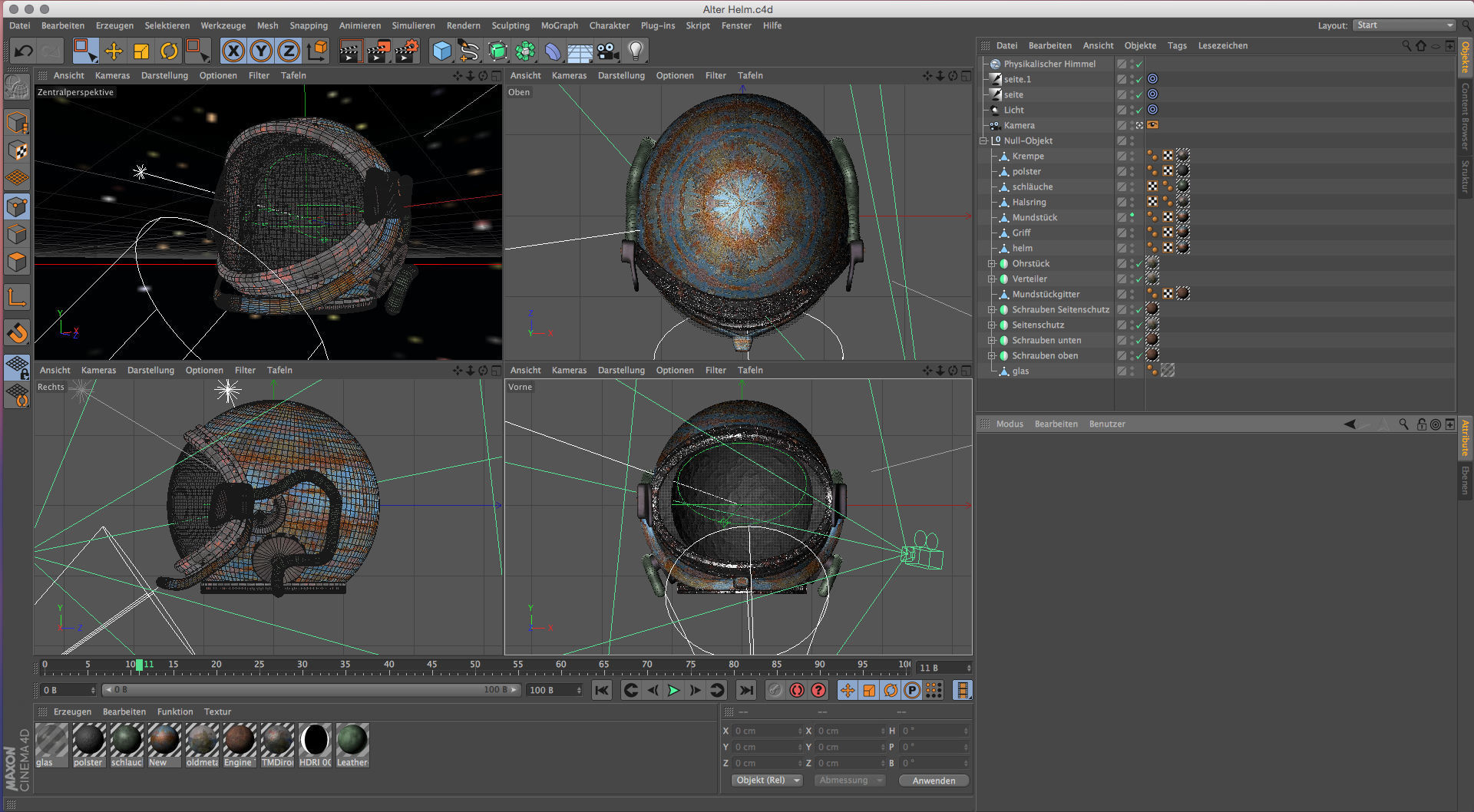Open the material manager Textur menu

(217, 711)
